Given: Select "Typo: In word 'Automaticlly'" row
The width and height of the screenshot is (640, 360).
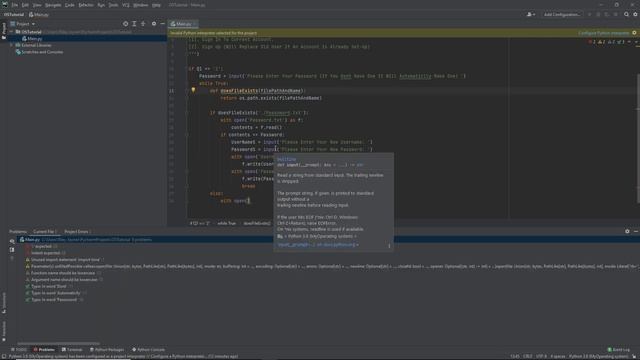Looking at the screenshot, I should pyautogui.click(x=56, y=293).
